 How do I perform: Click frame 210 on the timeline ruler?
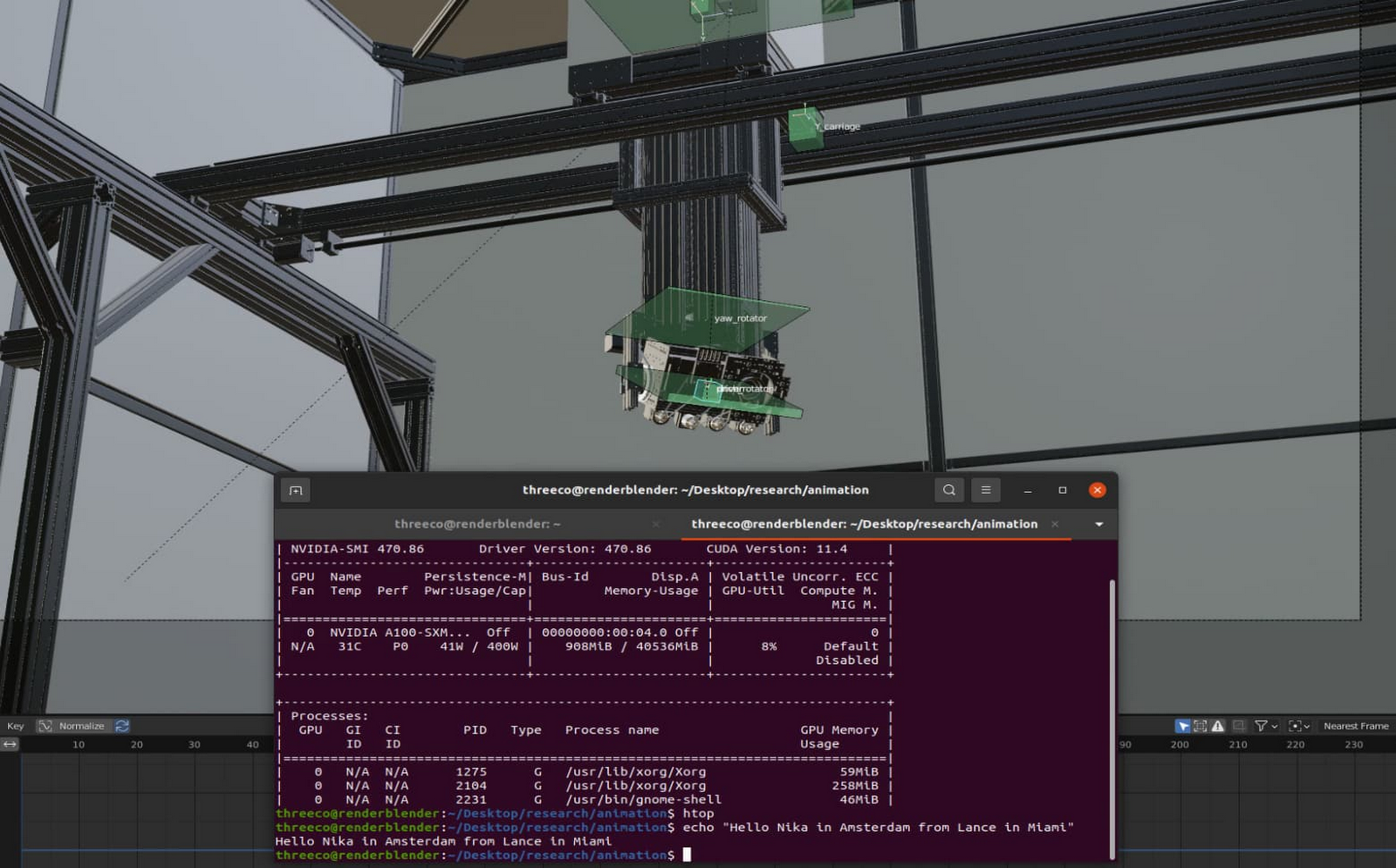point(1237,745)
